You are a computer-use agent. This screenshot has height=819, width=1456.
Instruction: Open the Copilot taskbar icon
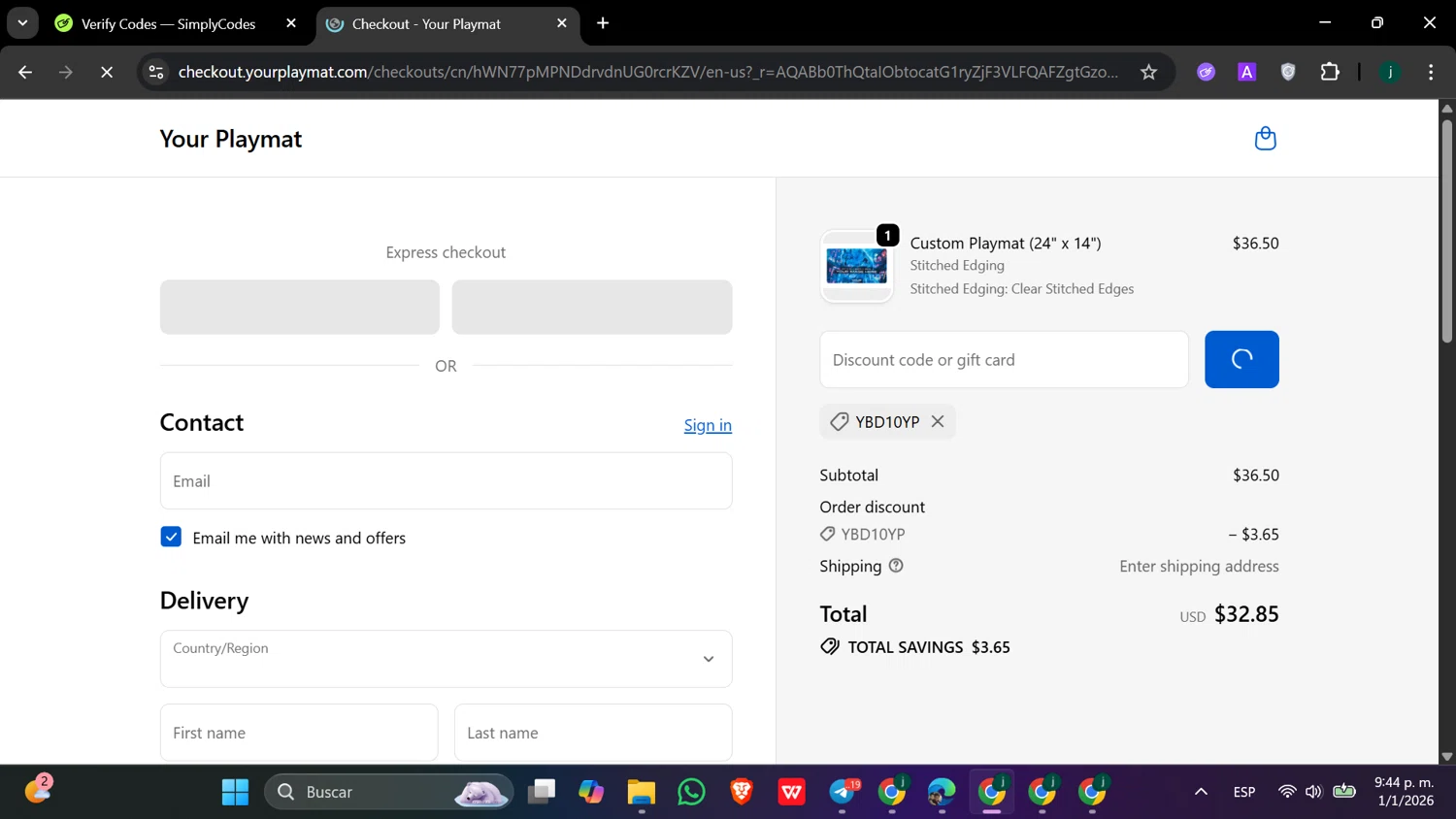coord(591,792)
